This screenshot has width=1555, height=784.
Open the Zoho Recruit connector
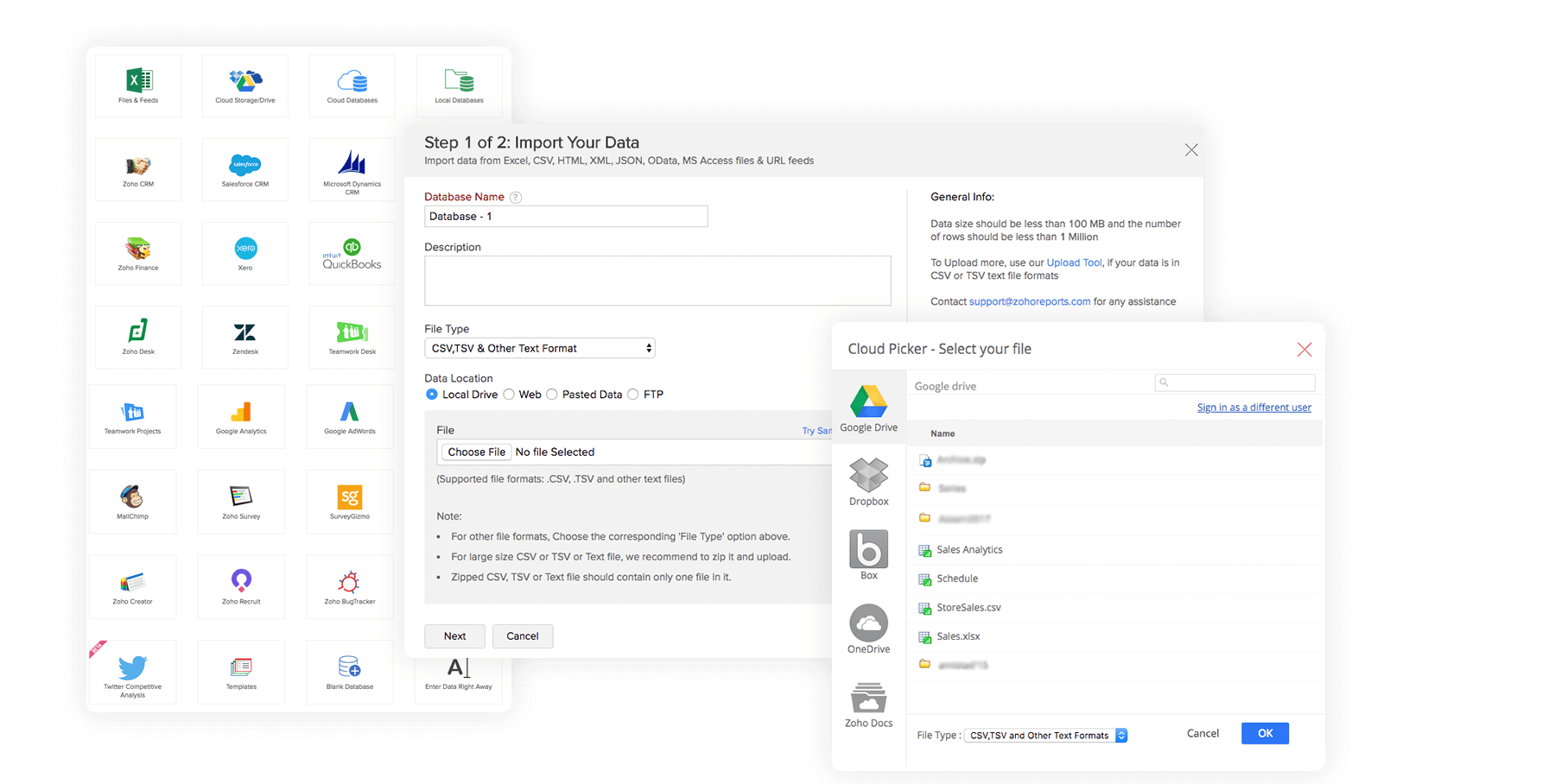(x=241, y=587)
